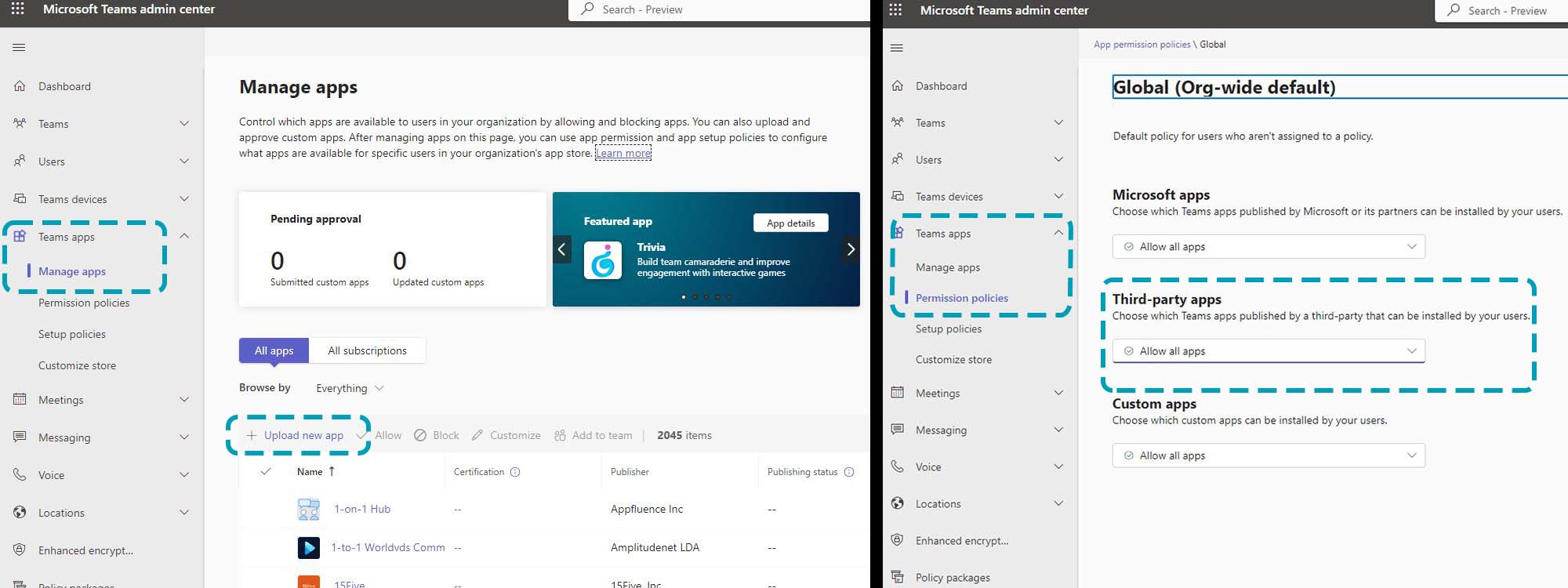1568x588 pixels.
Task: Switch to All subscriptions tab
Action: [367, 350]
